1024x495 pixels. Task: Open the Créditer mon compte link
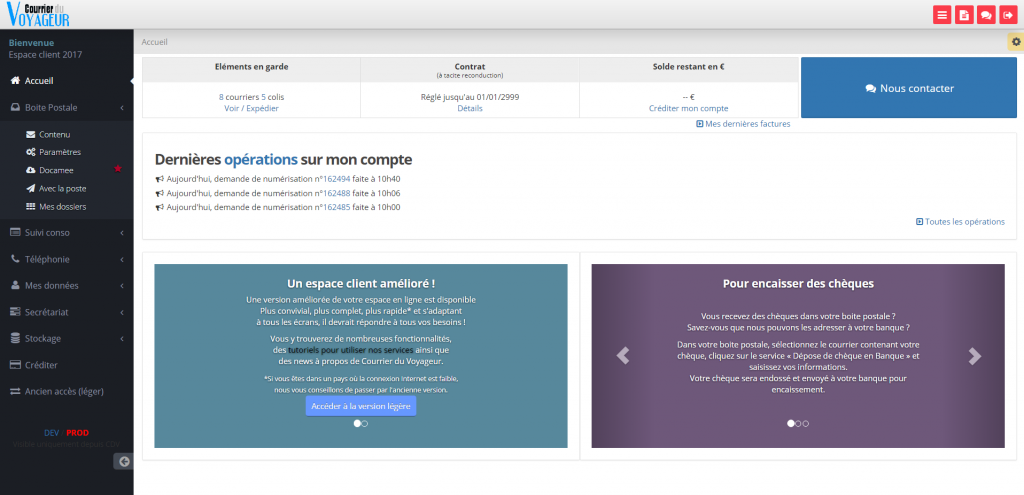coord(688,108)
